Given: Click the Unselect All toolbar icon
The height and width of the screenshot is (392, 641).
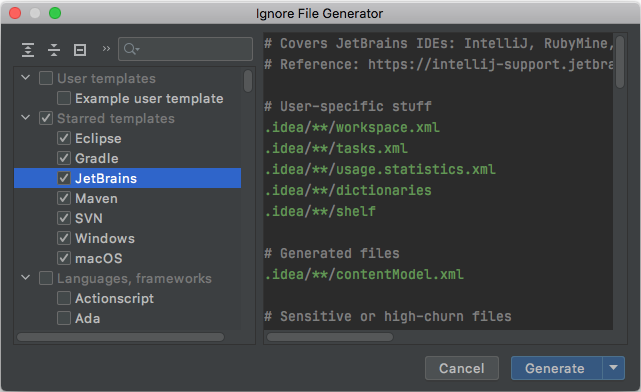Looking at the screenshot, I should point(80,49).
